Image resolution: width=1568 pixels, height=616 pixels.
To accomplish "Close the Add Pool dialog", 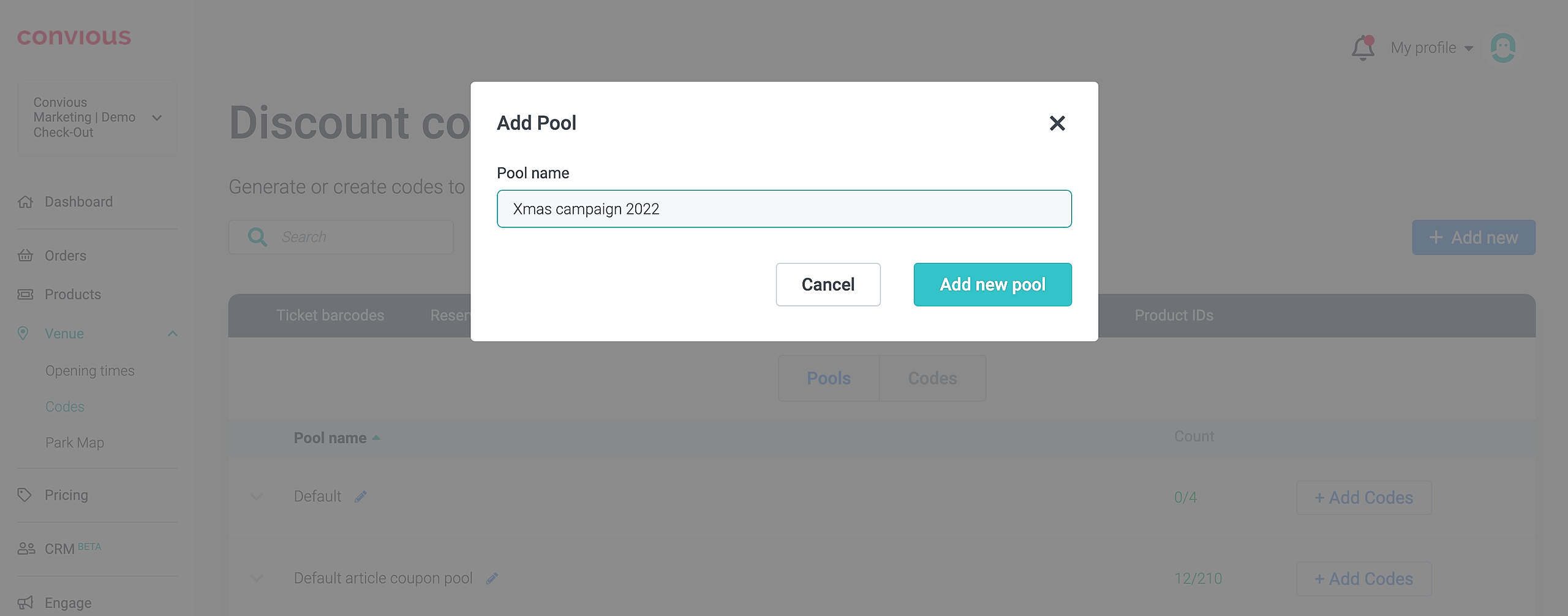I will [x=1057, y=123].
